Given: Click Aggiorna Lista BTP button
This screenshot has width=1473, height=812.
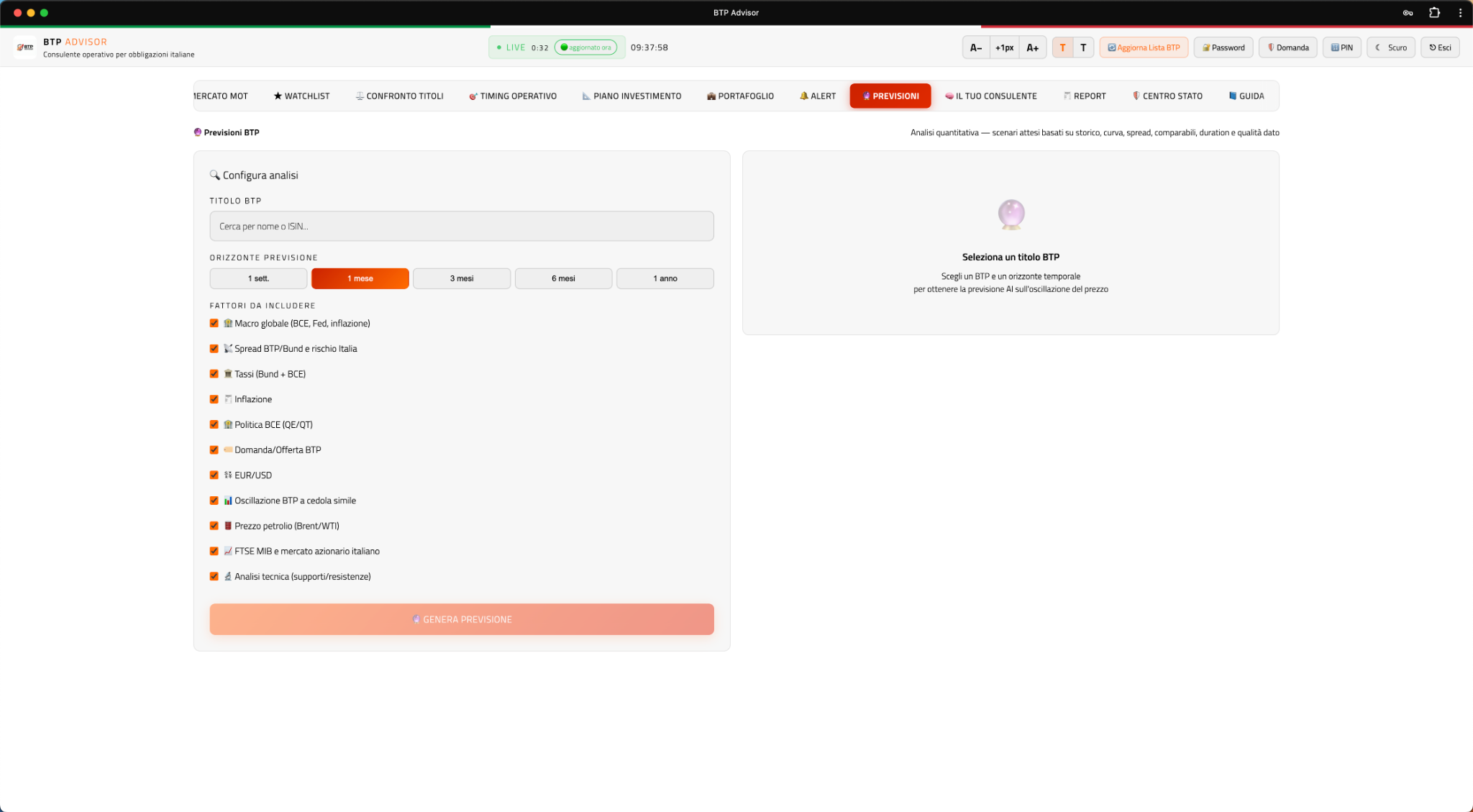Looking at the screenshot, I should (x=1143, y=47).
